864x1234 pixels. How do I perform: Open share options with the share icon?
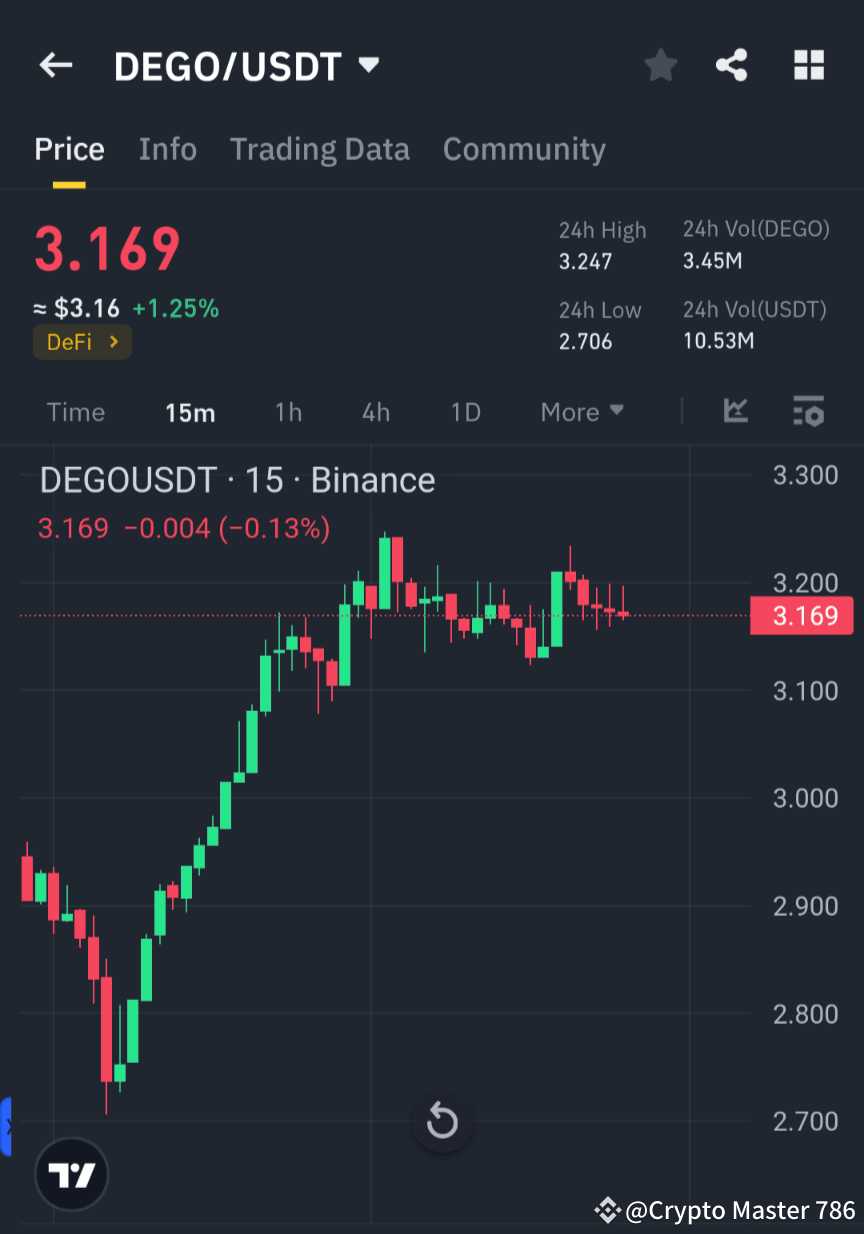point(732,65)
